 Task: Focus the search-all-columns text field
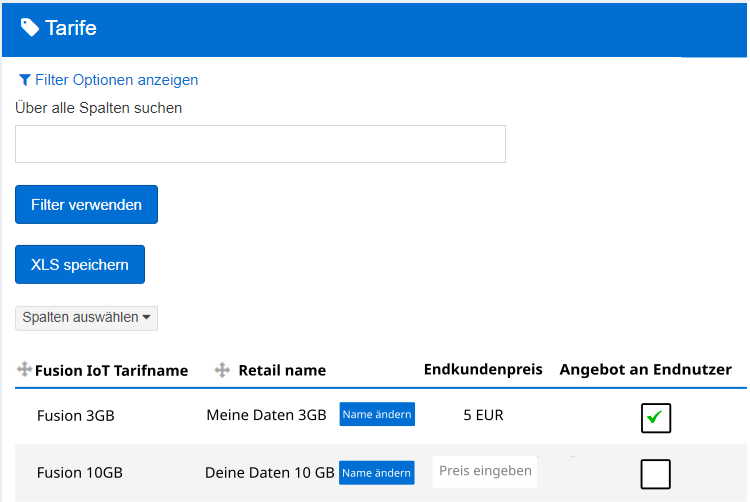tap(260, 144)
